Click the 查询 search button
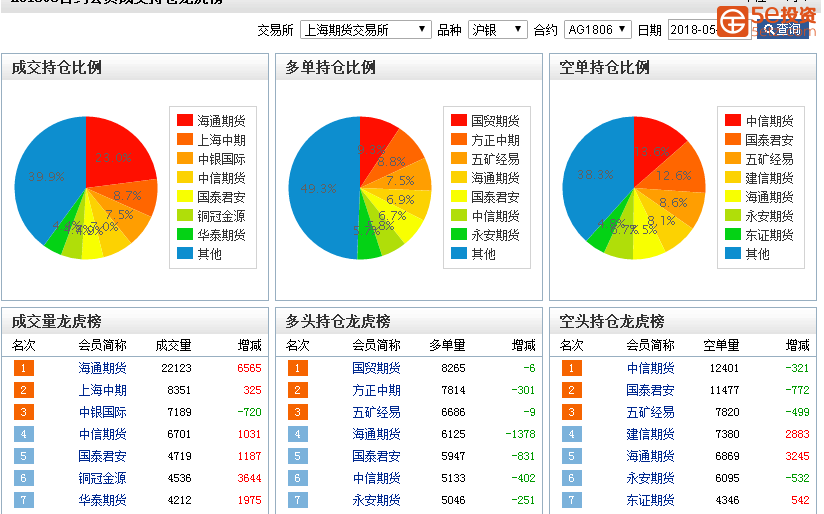The width and height of the screenshot is (824, 514). [782, 30]
